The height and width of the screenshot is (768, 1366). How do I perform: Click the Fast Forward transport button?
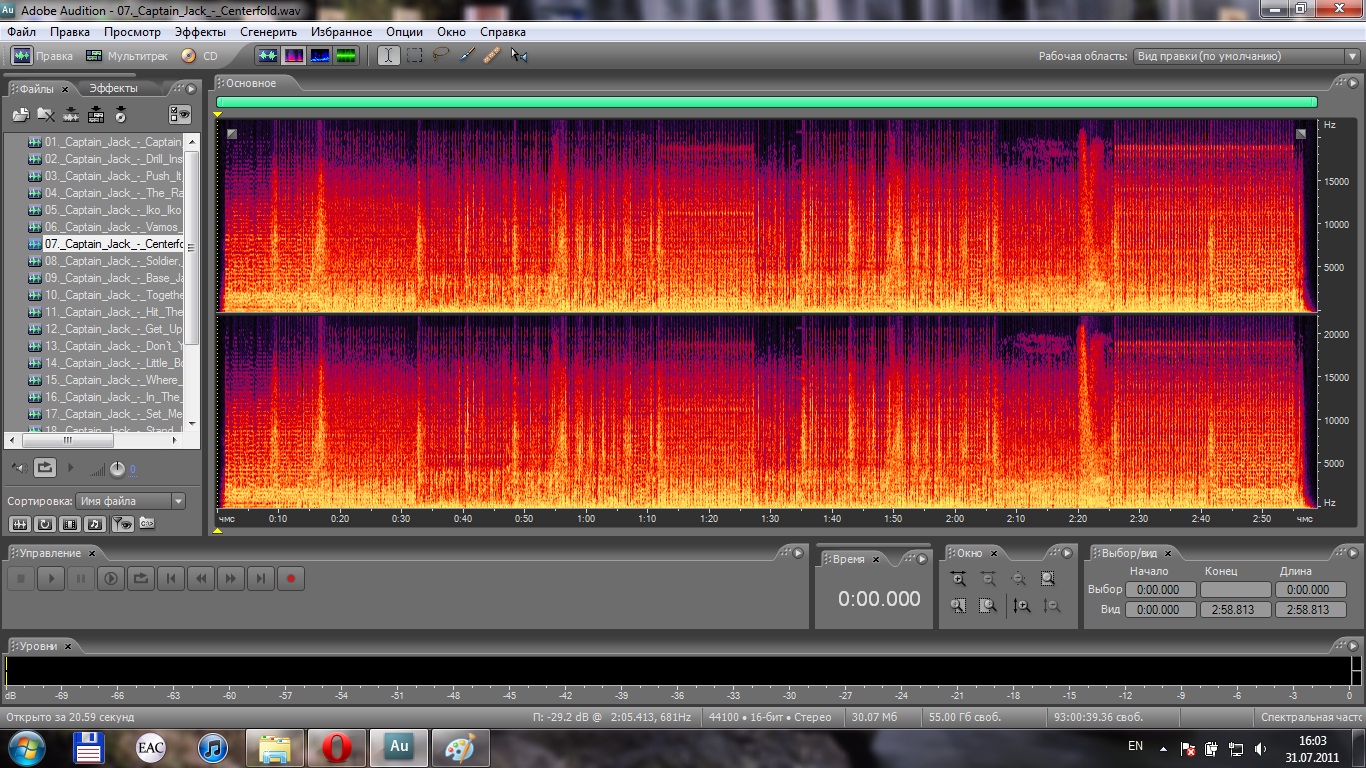(230, 578)
